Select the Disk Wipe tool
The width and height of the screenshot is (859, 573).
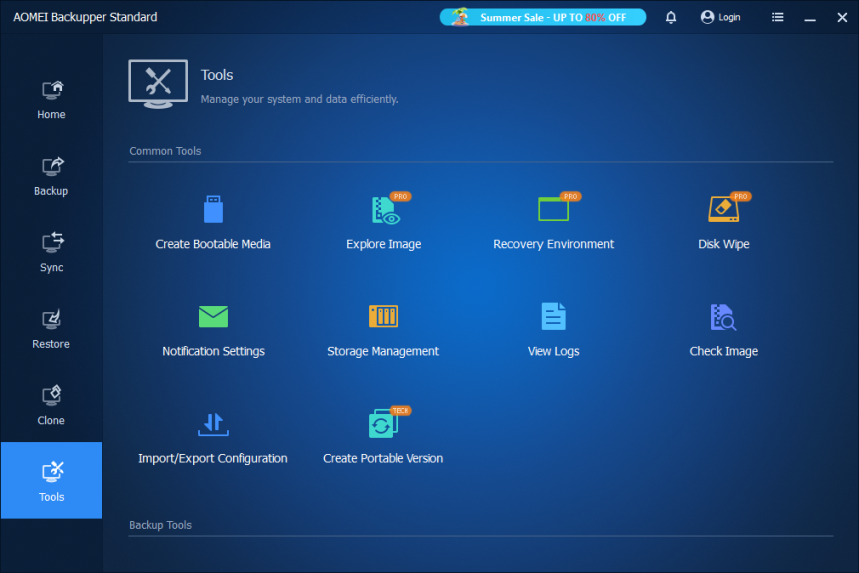tap(723, 210)
